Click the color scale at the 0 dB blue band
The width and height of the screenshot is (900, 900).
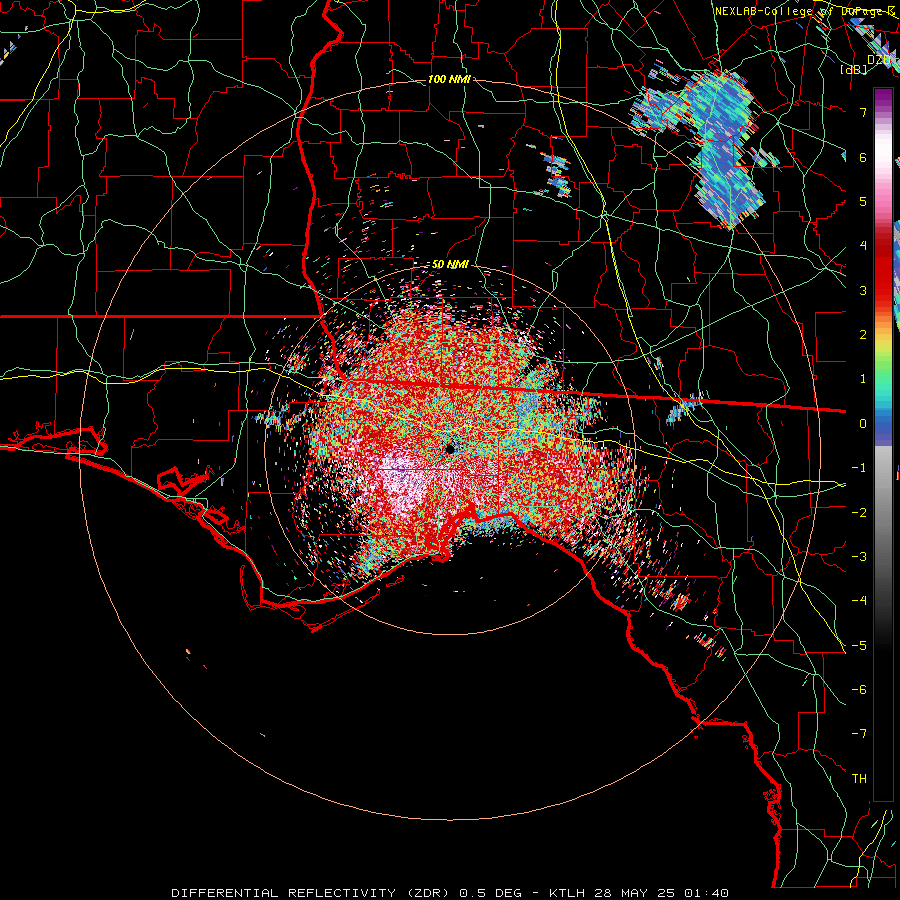[883, 424]
